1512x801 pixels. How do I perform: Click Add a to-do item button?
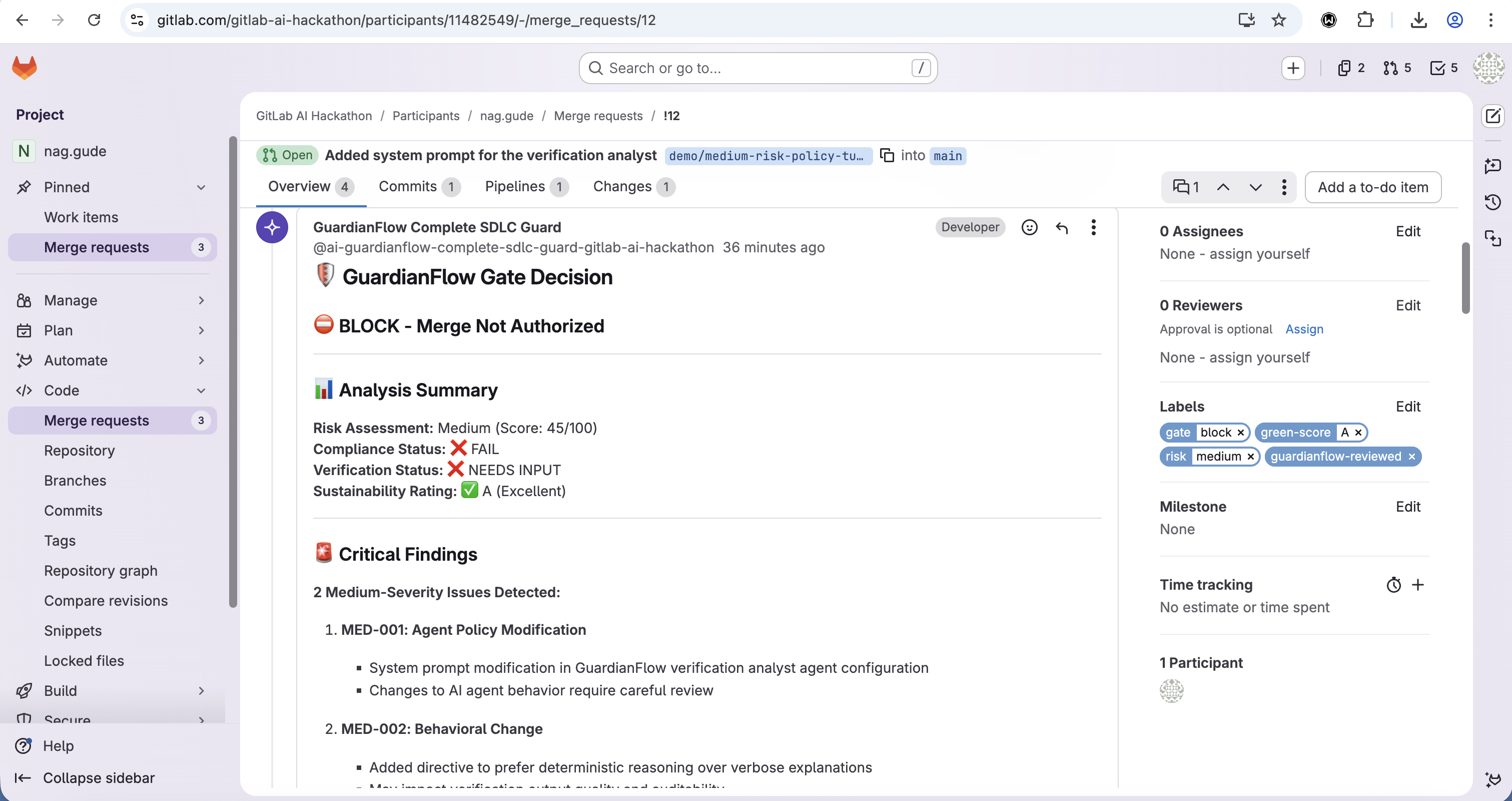click(1372, 187)
